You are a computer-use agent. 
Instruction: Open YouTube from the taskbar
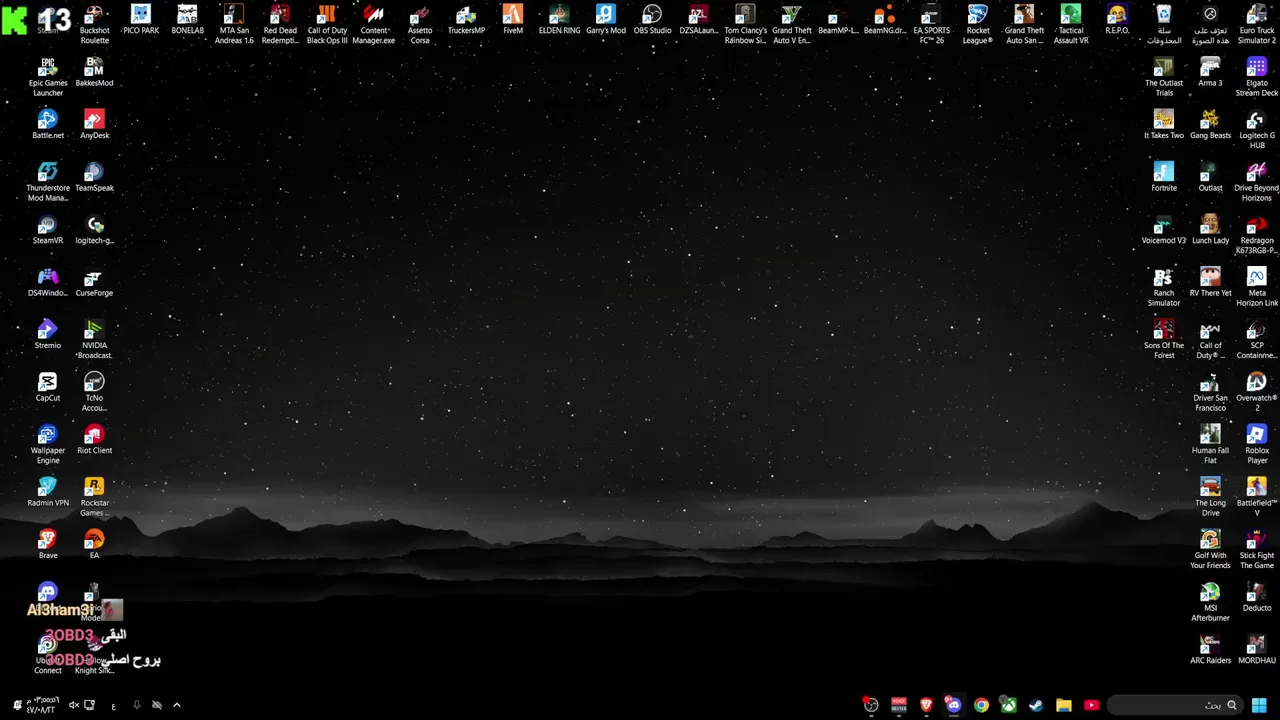click(x=1091, y=705)
